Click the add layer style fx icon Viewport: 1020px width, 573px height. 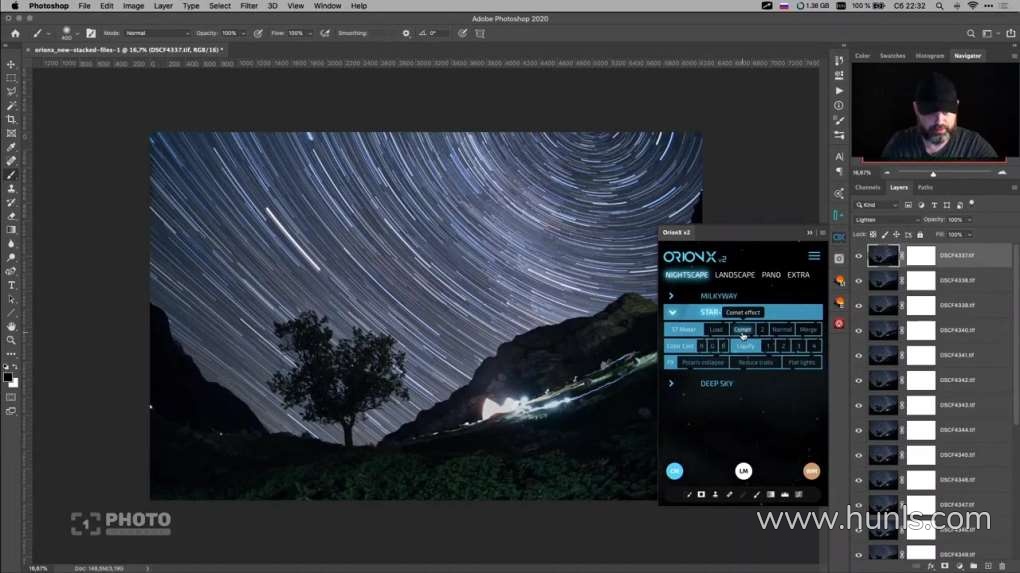[931, 566]
